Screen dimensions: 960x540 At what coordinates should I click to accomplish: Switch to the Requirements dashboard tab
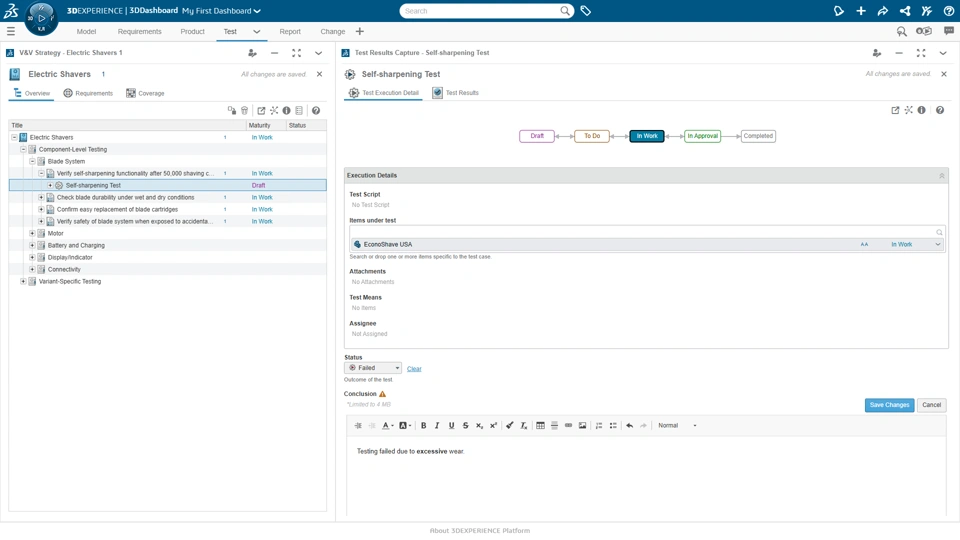pyautogui.click(x=140, y=31)
